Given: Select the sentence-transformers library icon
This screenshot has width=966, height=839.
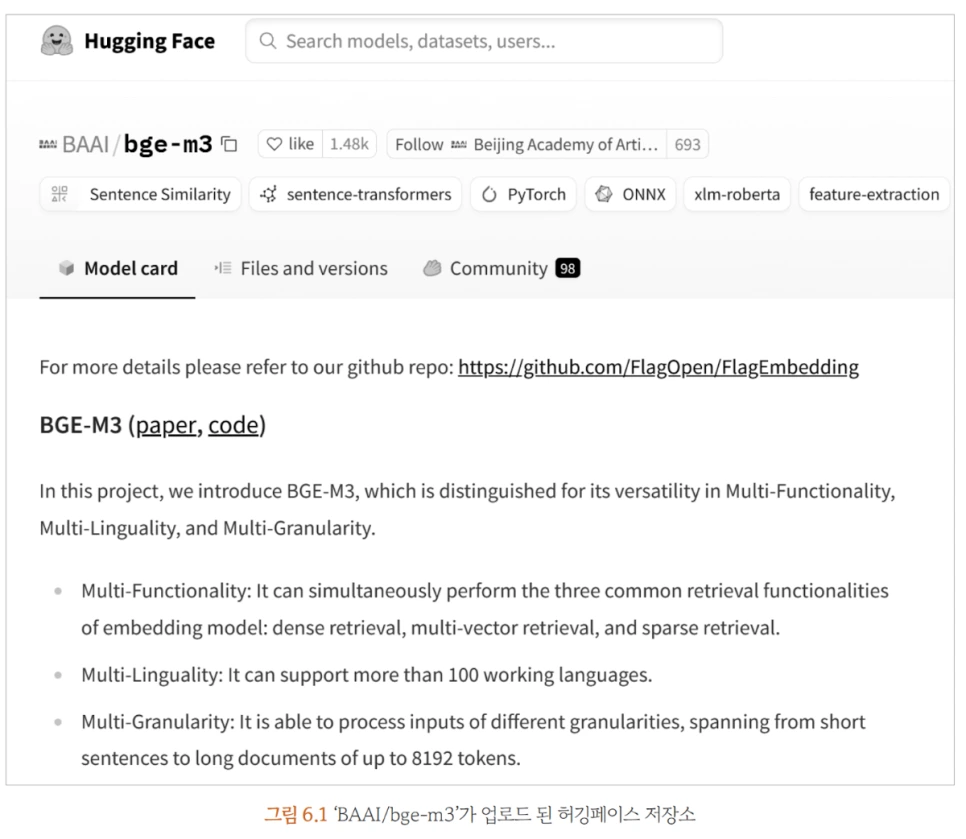Looking at the screenshot, I should coord(269,194).
